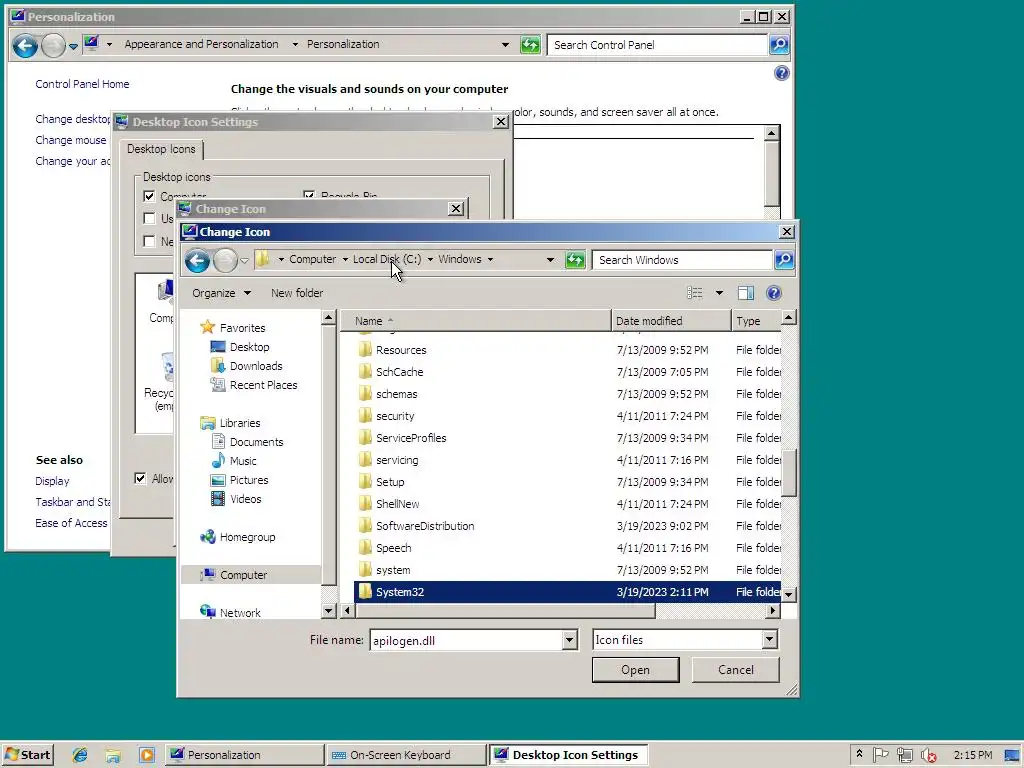
Task: Open the Organize dropdown menu
Action: pos(221,293)
